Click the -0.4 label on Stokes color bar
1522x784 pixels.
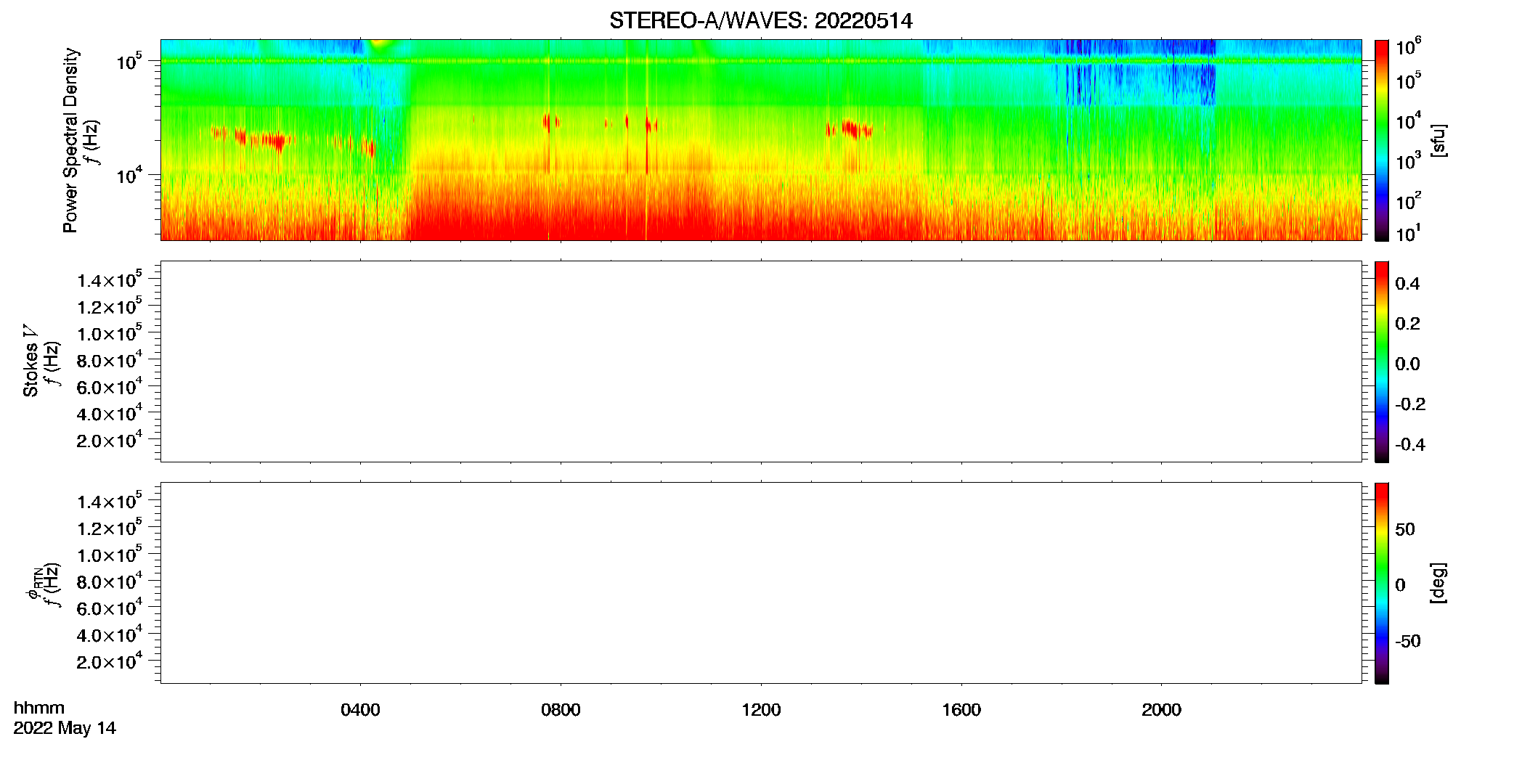click(1409, 445)
